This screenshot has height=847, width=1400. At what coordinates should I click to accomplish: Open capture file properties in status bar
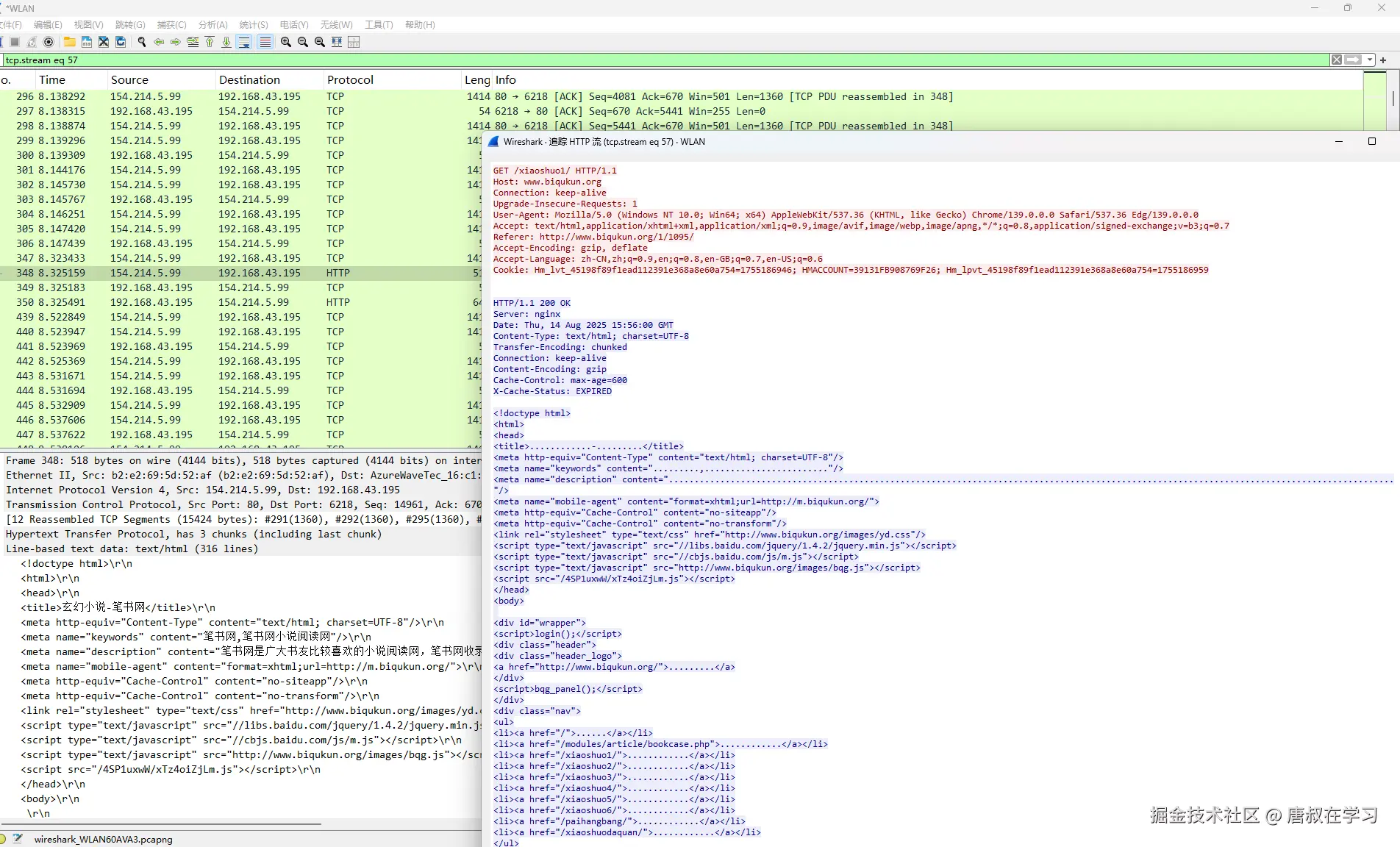(18, 839)
